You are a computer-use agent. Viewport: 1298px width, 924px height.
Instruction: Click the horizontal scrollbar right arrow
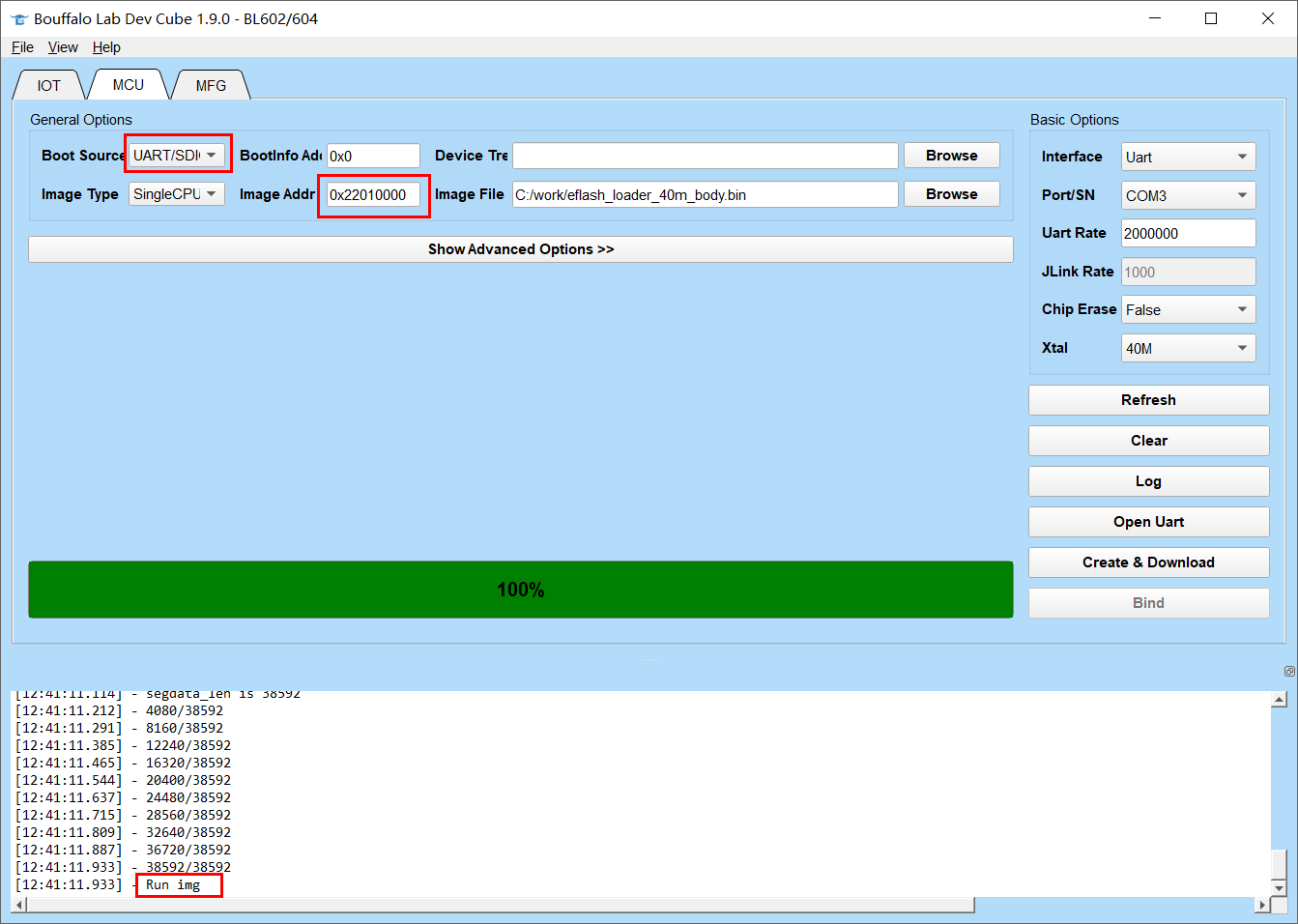tap(1262, 905)
